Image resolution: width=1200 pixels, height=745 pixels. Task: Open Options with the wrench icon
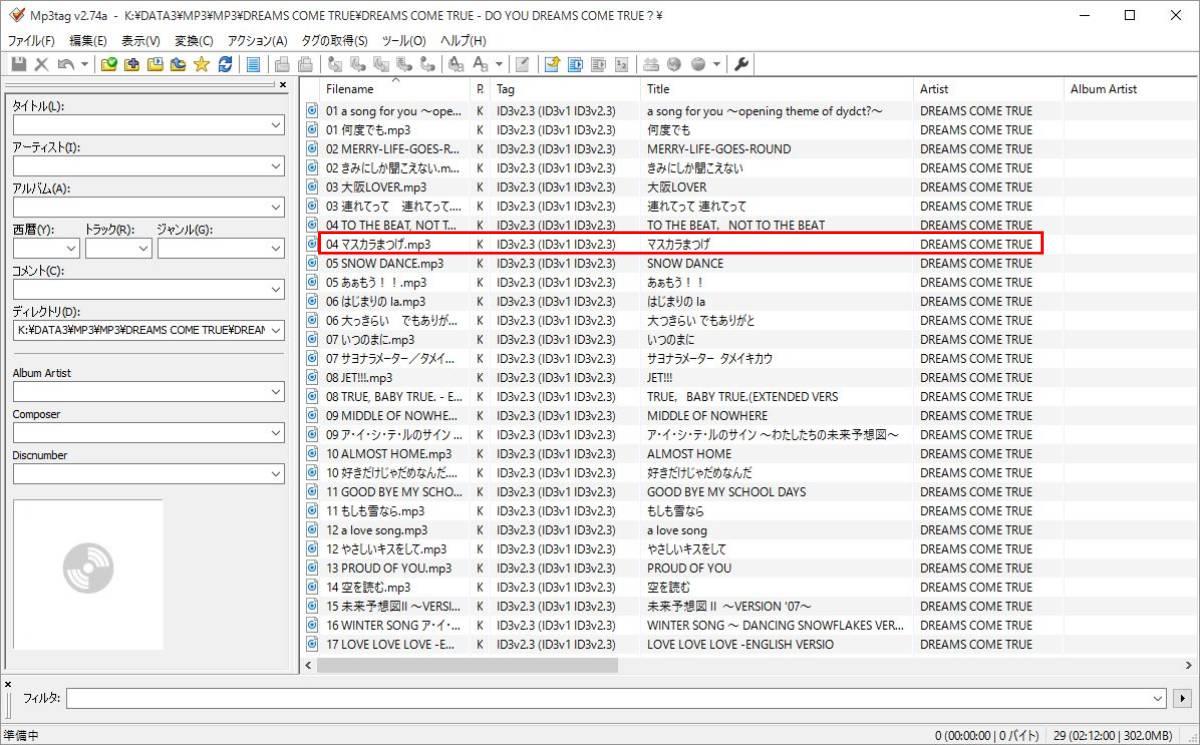tap(741, 64)
